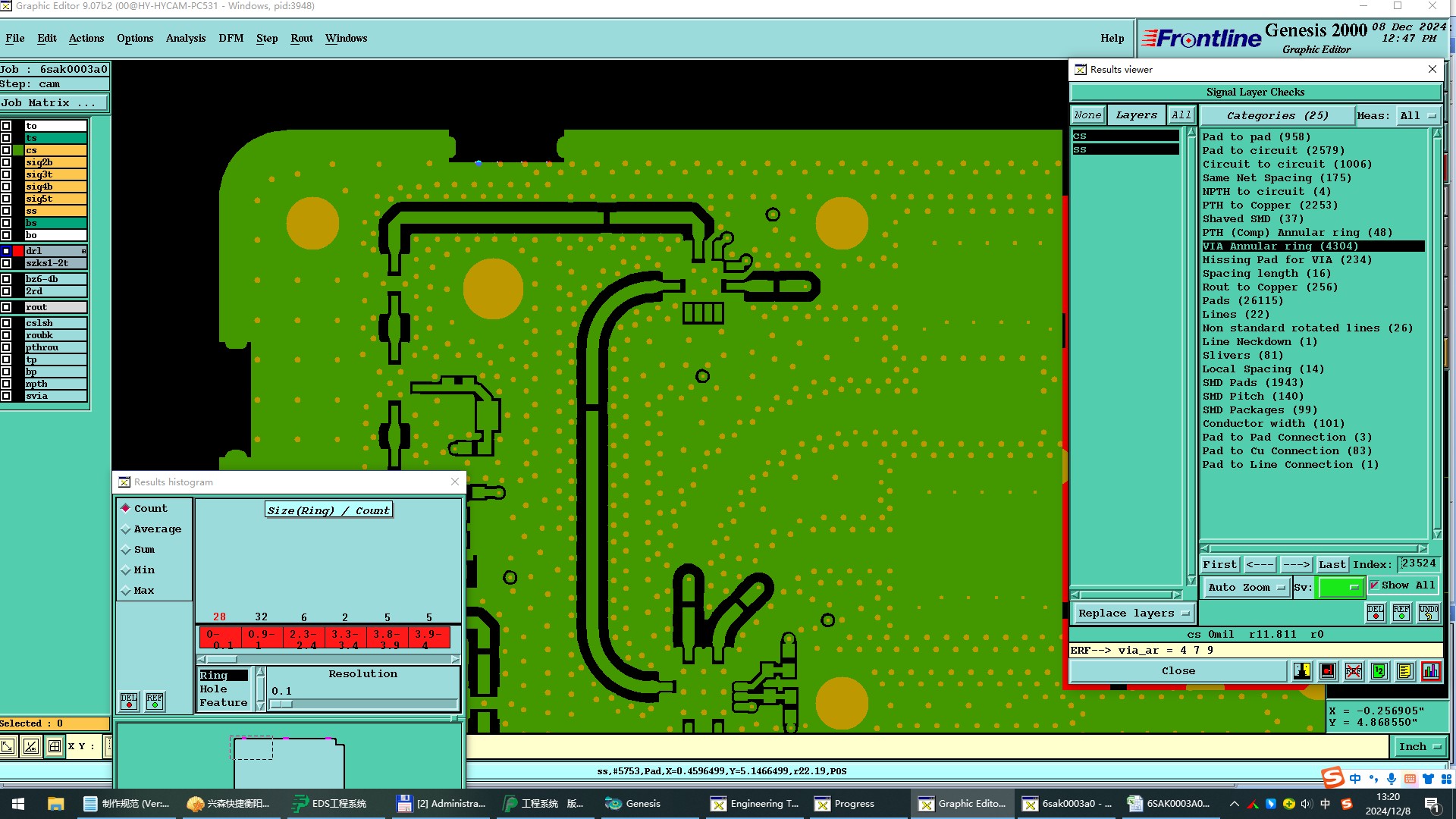Select the 'PTH to Copper (2253)' category
The width and height of the screenshot is (1456, 819).
coord(1269,205)
